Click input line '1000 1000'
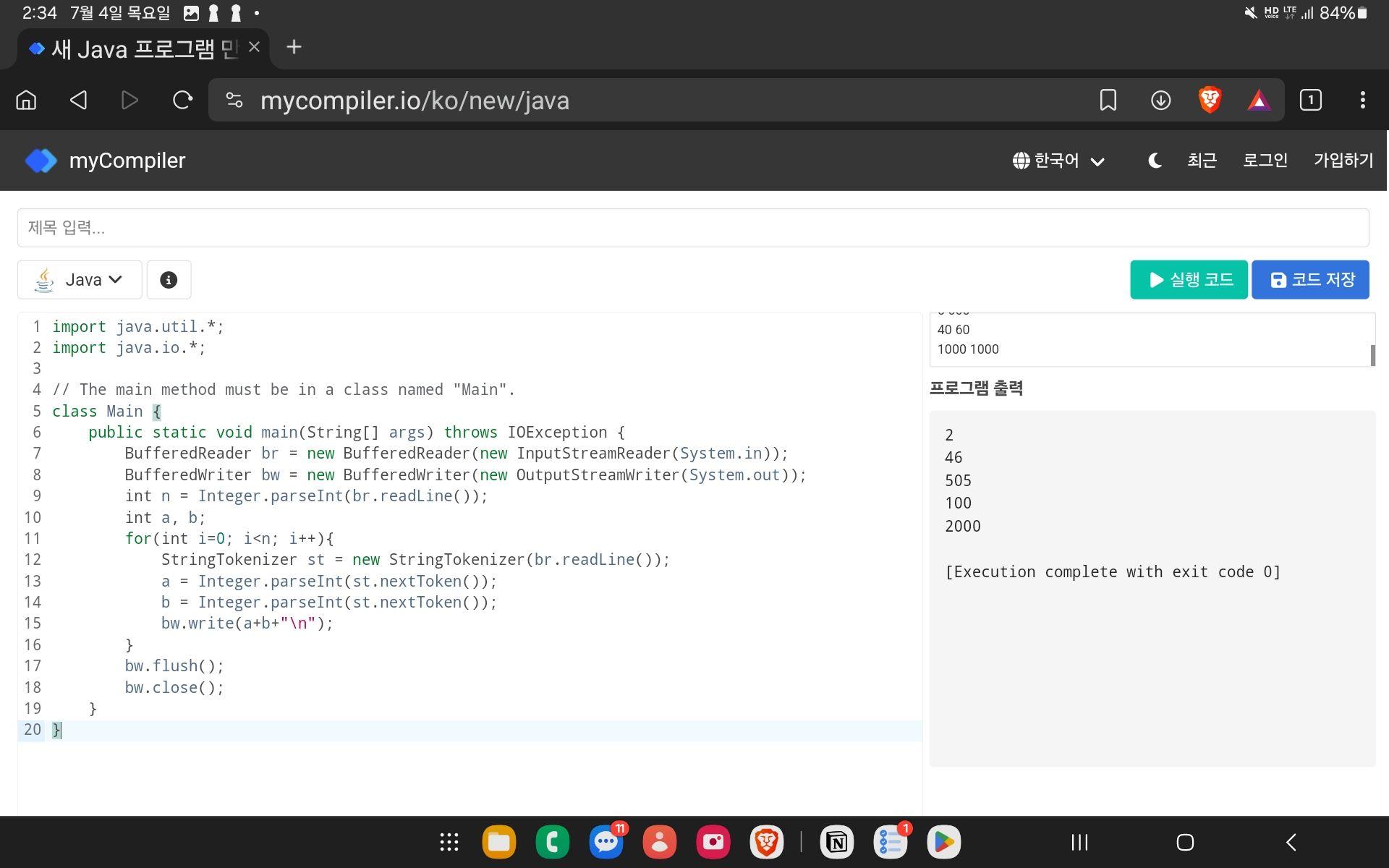The height and width of the screenshot is (868, 1389). point(968,349)
